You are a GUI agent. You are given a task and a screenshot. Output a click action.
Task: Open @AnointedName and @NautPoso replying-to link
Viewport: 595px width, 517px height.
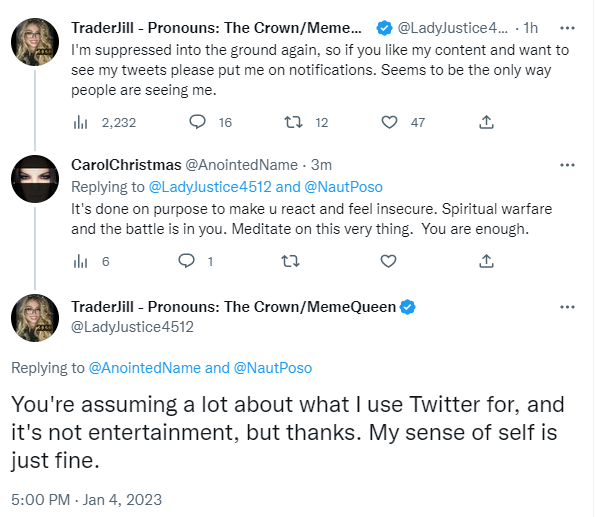(x=200, y=368)
